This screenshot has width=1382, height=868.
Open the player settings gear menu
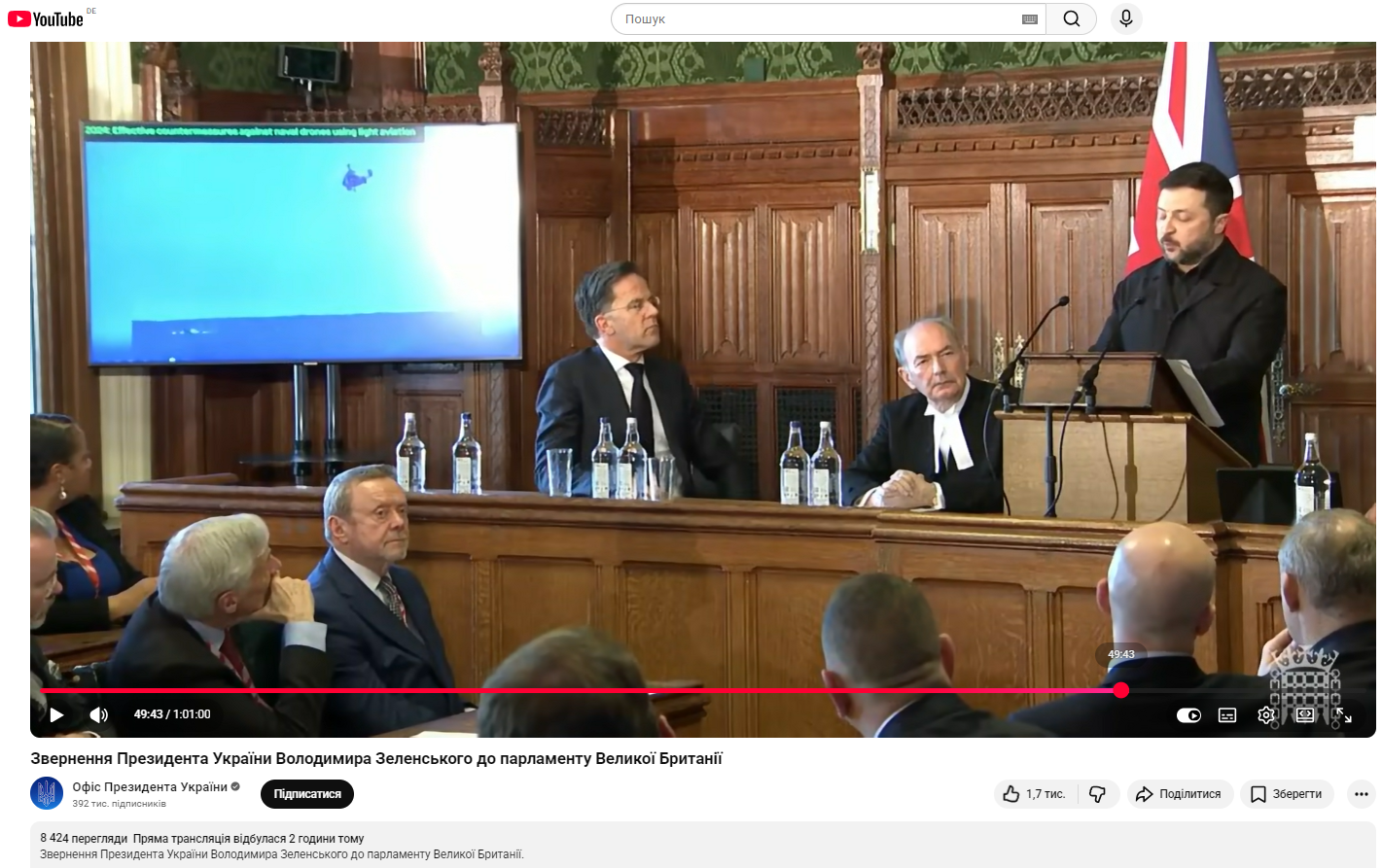click(1265, 715)
